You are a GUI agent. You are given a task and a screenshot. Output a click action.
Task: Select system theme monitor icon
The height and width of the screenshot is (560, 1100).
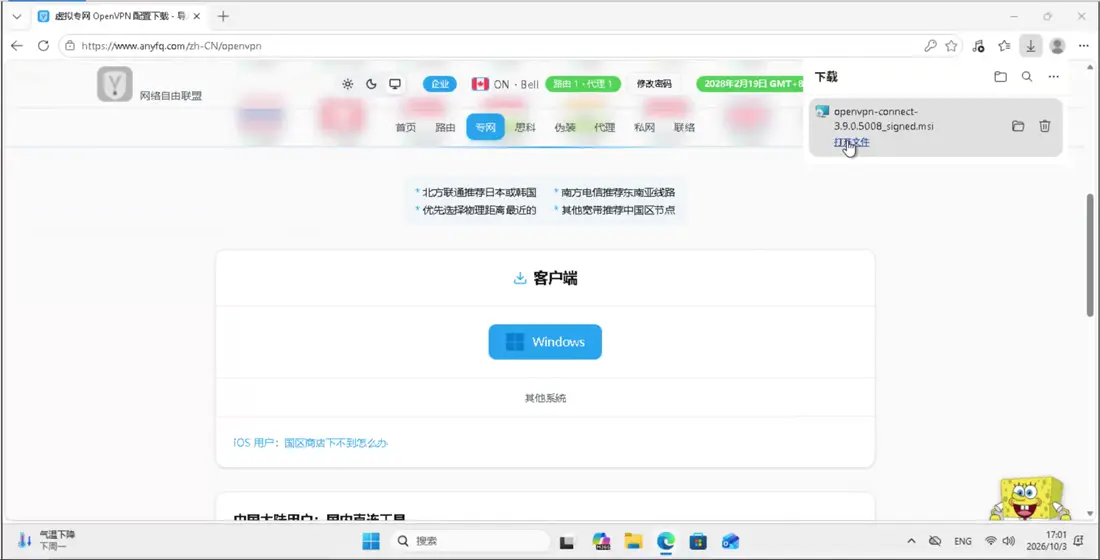click(395, 84)
